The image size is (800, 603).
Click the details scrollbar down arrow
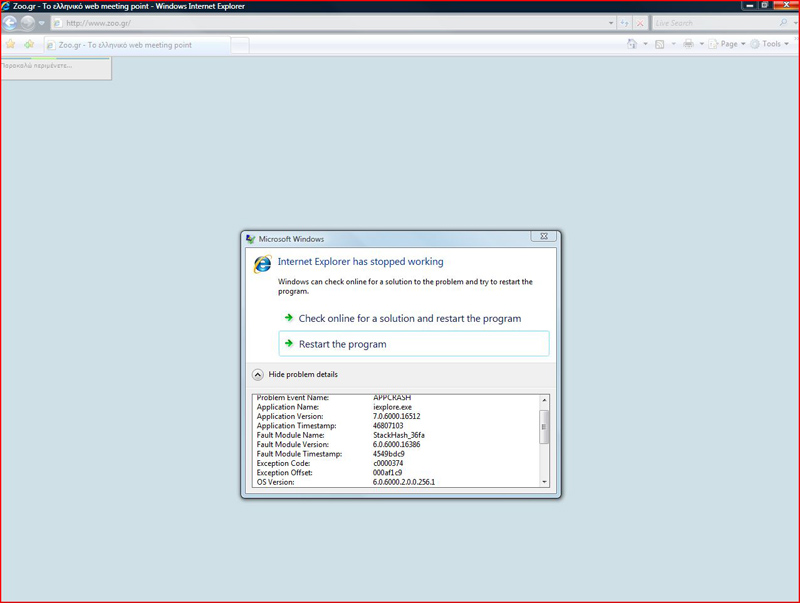click(x=544, y=482)
